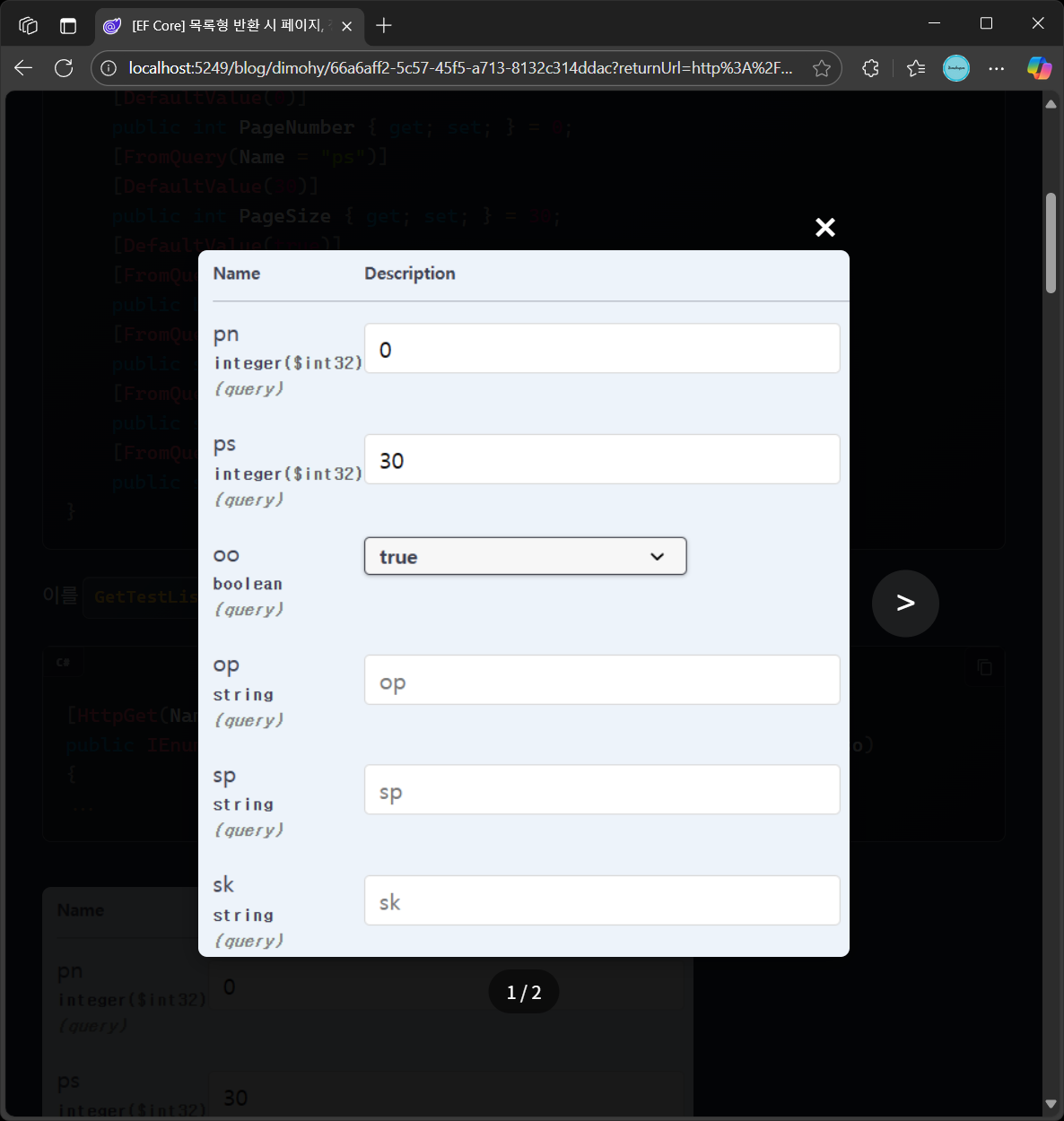Open the browser extensions menu
The width and height of the screenshot is (1064, 1121).
point(870,68)
